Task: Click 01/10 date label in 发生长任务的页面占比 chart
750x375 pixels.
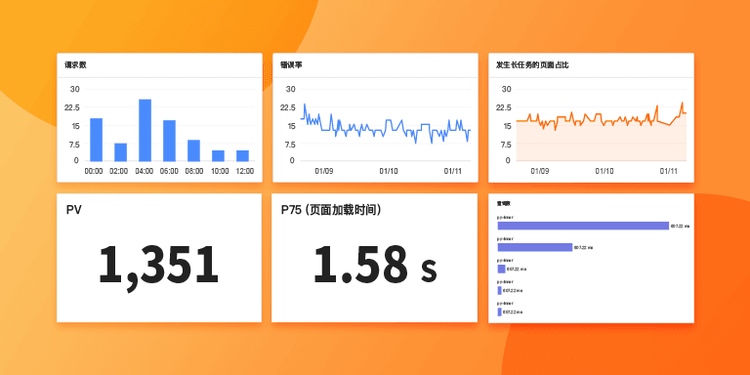Action: (605, 171)
